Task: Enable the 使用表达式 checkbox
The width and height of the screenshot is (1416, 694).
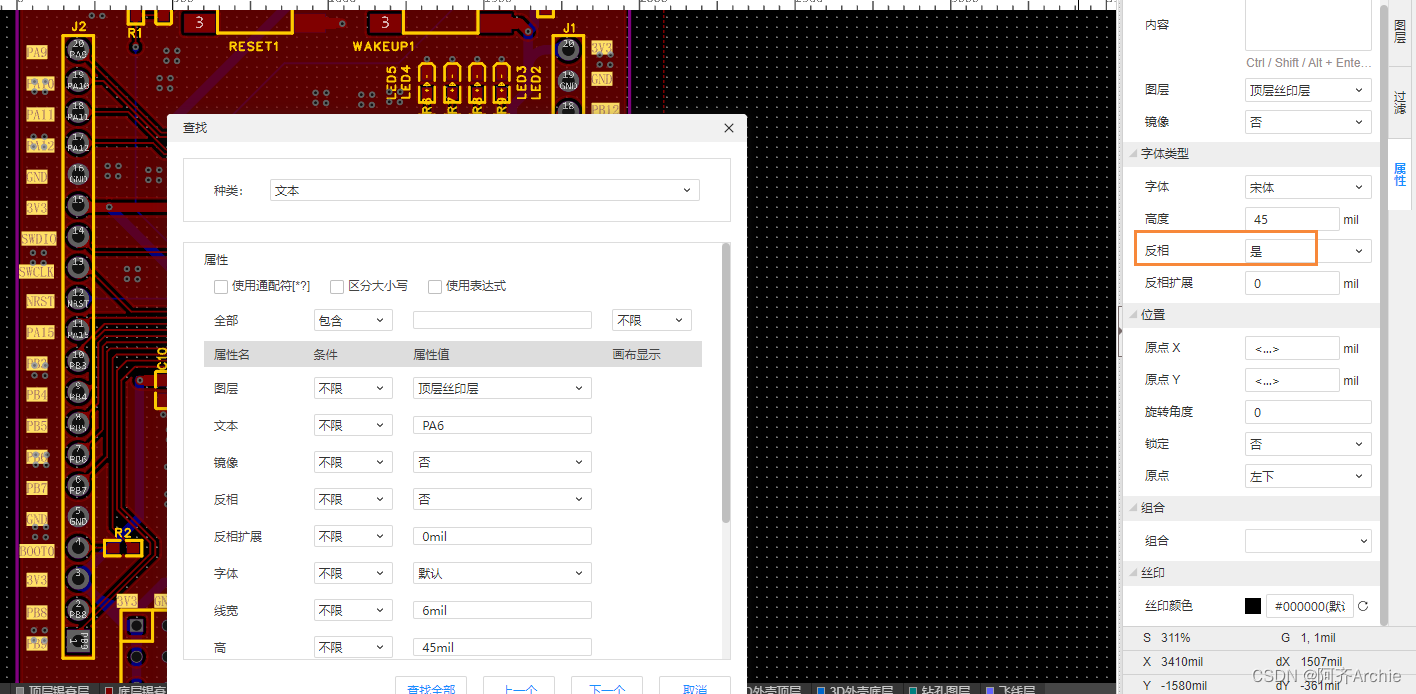Action: (x=435, y=286)
